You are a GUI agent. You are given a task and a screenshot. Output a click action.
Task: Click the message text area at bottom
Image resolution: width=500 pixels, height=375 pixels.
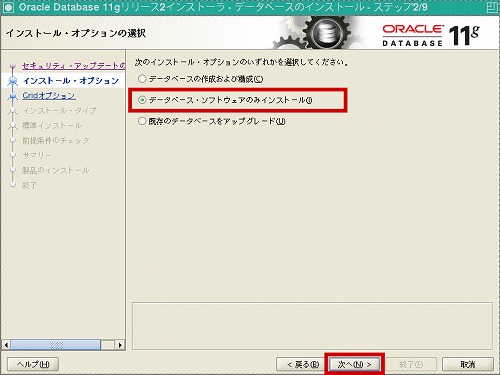tap(312, 326)
